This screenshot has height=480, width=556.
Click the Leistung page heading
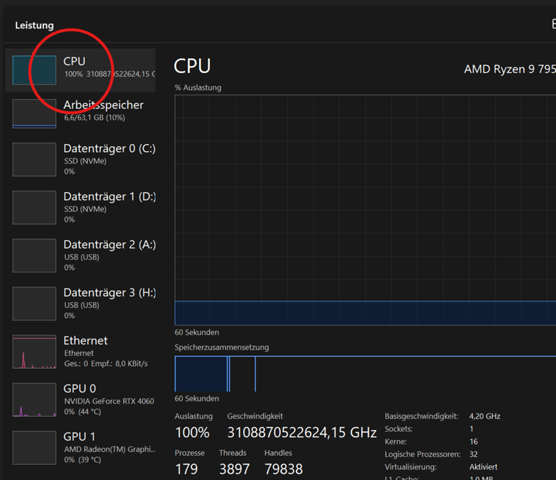[x=34, y=26]
